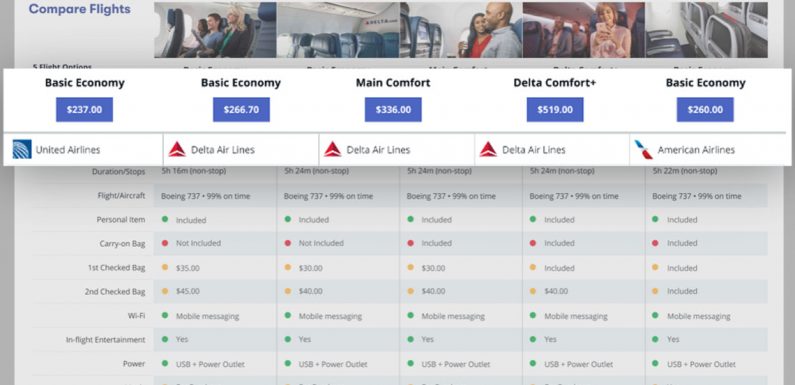Click the Delta logo under Main Comfort

(333, 150)
